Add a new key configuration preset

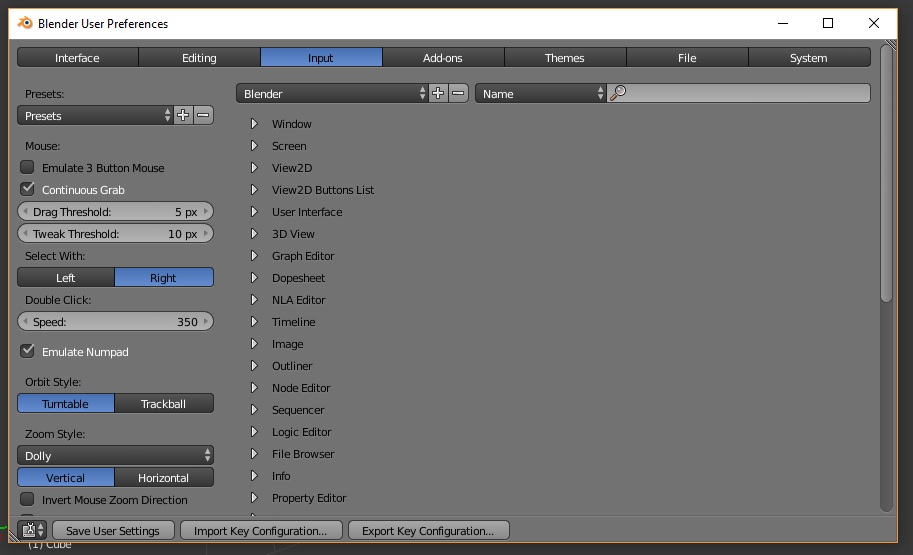click(438, 93)
